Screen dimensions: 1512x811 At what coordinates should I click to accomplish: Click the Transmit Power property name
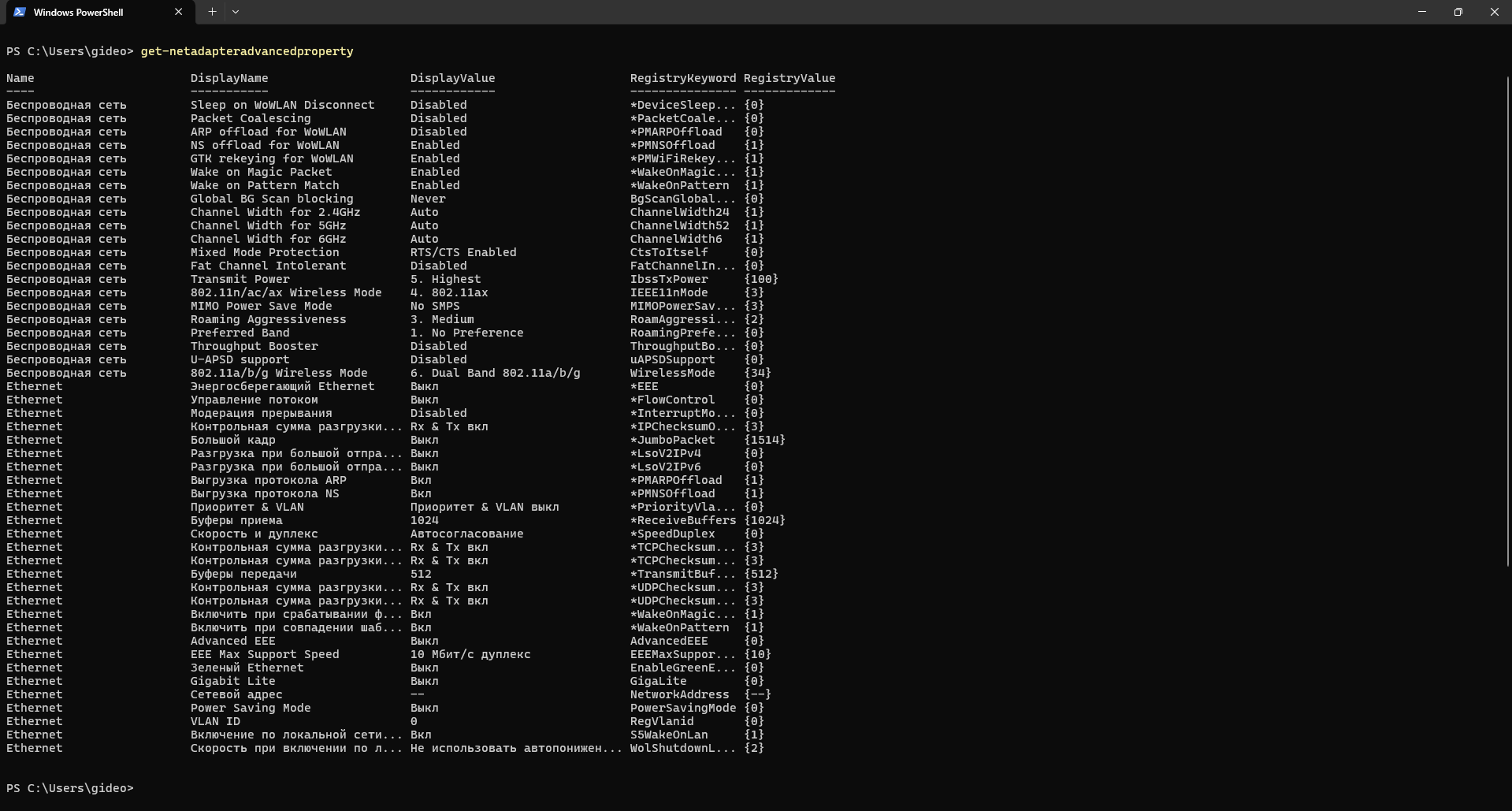(x=240, y=279)
